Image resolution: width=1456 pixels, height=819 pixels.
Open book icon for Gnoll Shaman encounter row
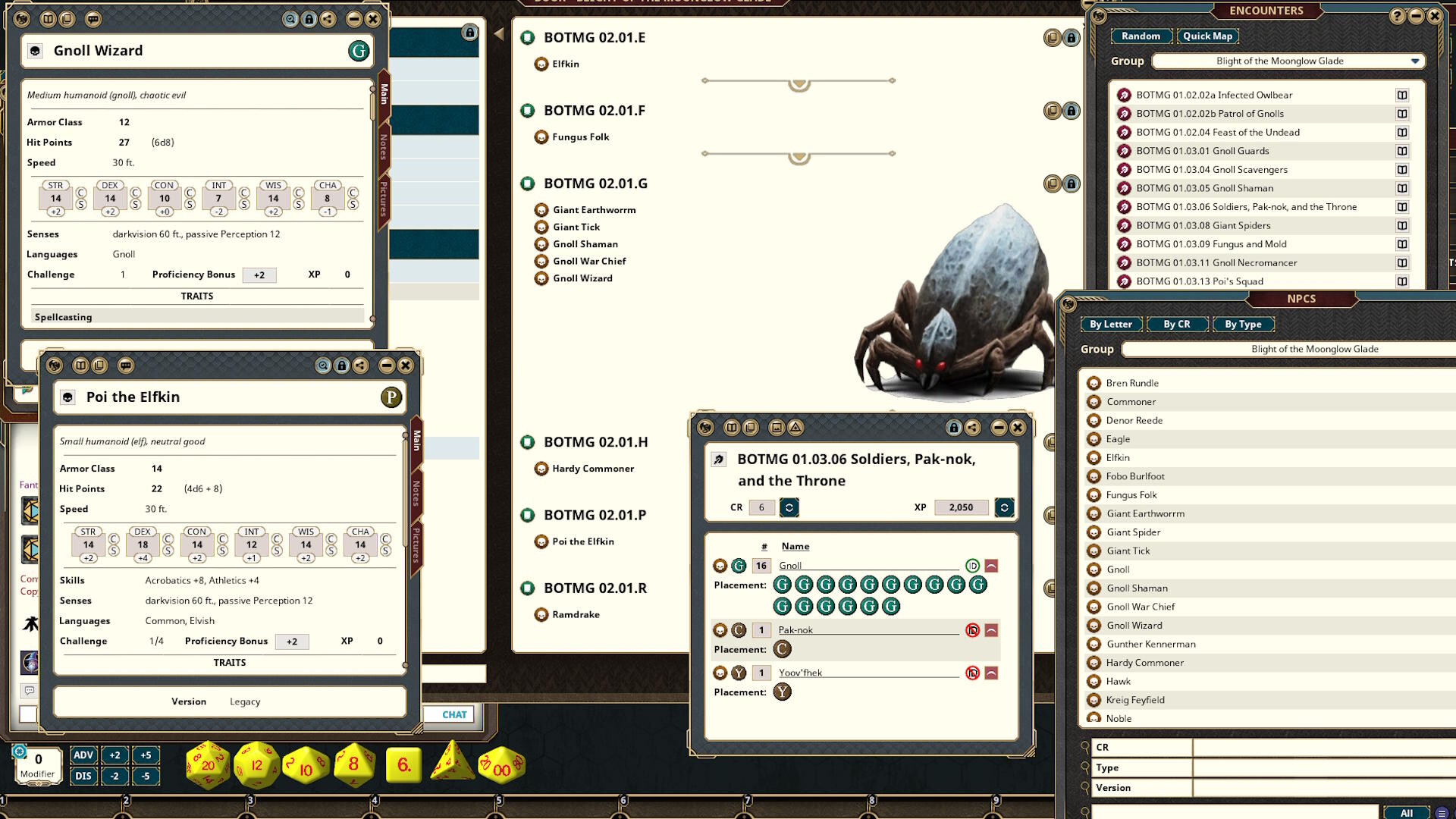(x=1402, y=188)
